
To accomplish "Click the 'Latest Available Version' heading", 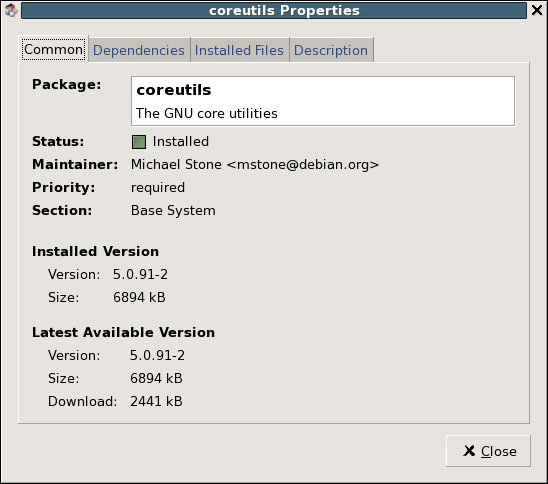I will point(123,332).
